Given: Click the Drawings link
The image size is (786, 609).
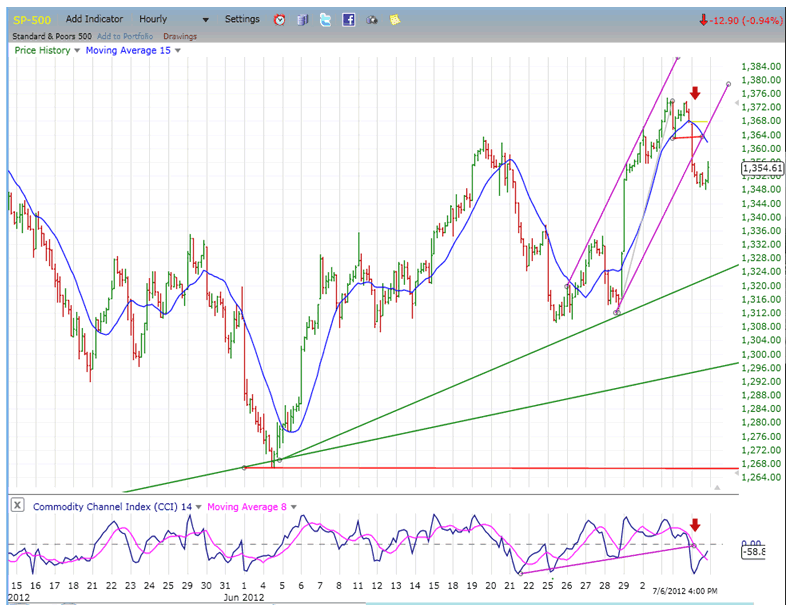Looking at the screenshot, I should click(x=180, y=36).
